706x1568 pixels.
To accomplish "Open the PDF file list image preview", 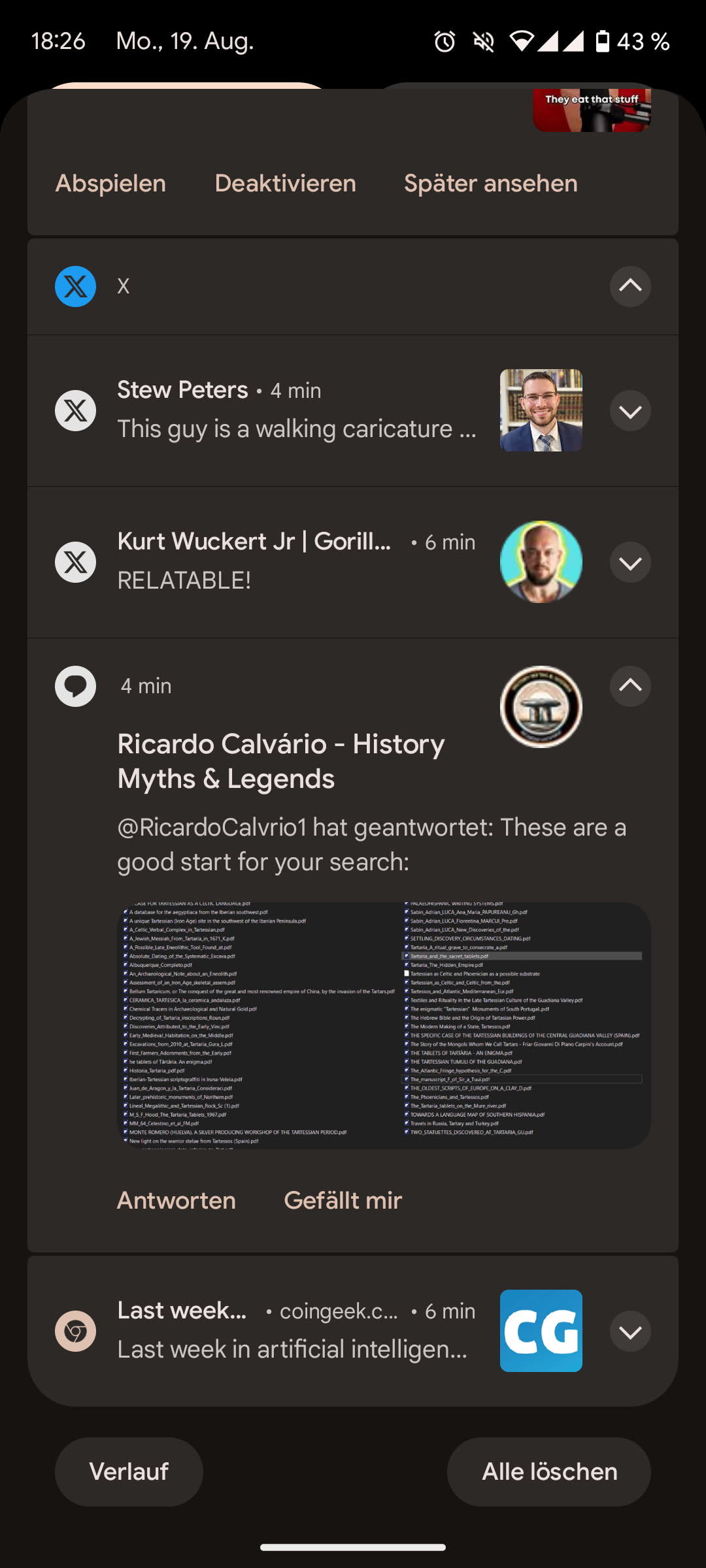I will tap(384, 1026).
